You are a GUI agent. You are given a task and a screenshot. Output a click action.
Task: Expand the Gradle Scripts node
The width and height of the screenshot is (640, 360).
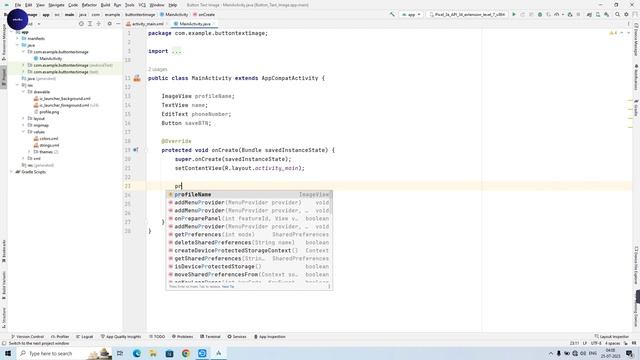point(12,172)
